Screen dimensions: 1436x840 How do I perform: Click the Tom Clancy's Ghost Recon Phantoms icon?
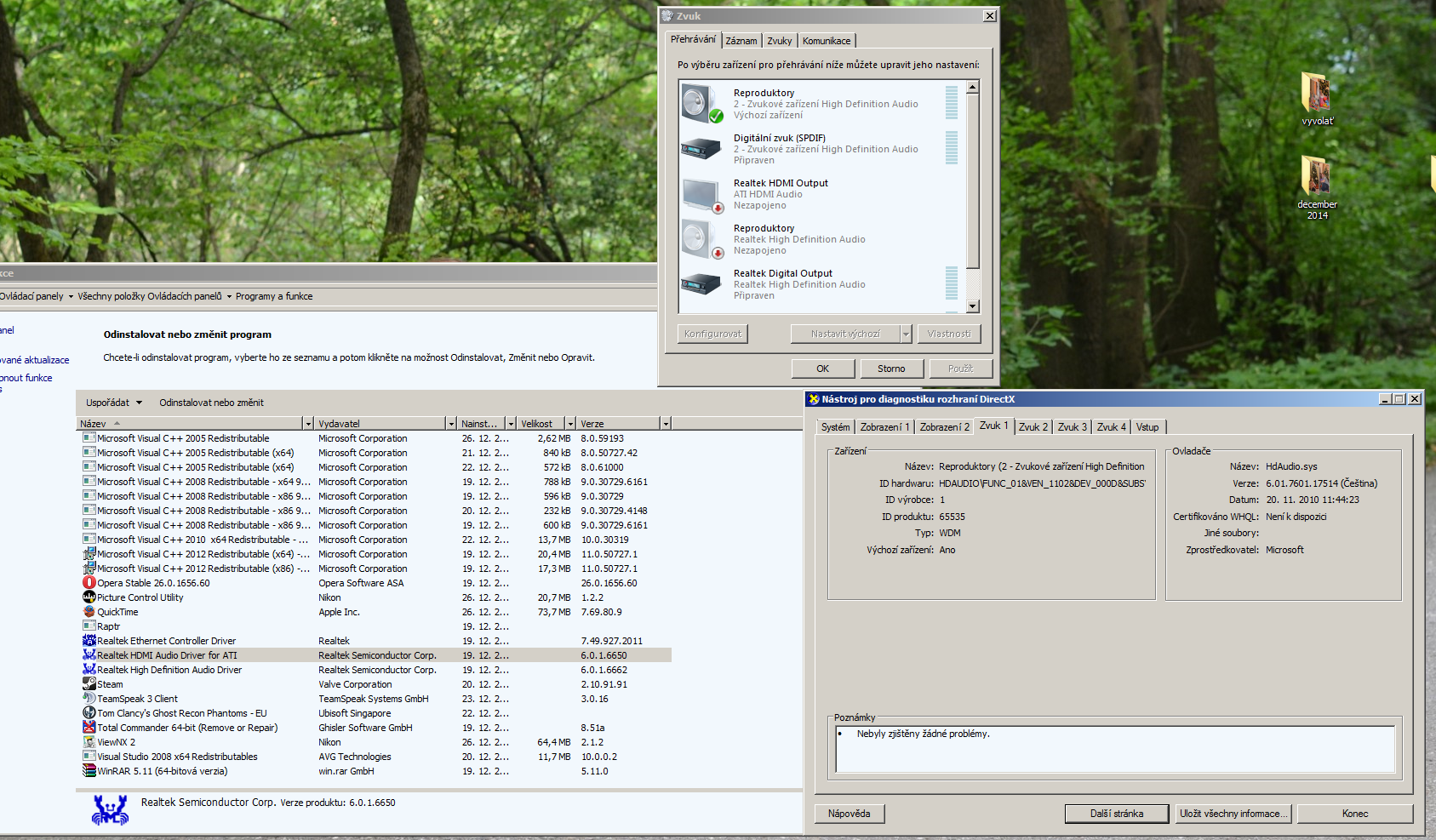[89, 713]
